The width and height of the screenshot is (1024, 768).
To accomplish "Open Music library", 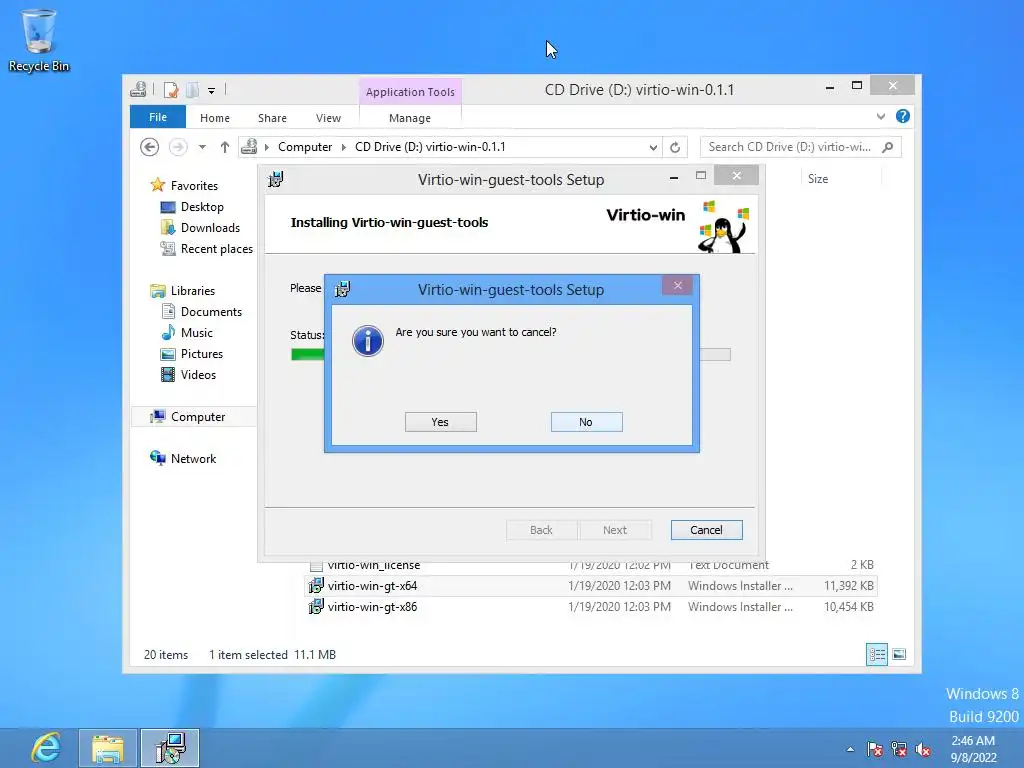I will pos(197,332).
